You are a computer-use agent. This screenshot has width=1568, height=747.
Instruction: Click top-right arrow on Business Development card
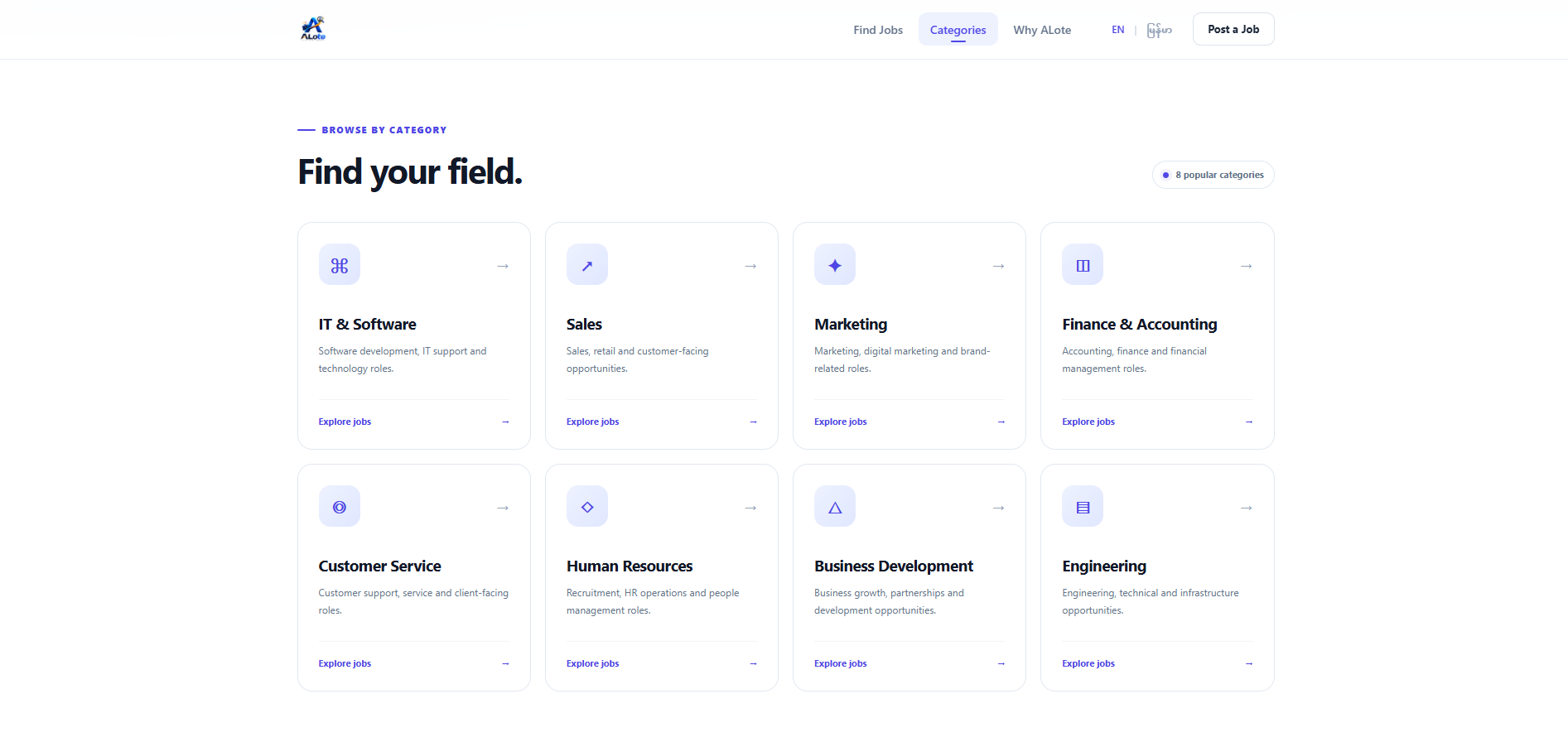tap(998, 508)
